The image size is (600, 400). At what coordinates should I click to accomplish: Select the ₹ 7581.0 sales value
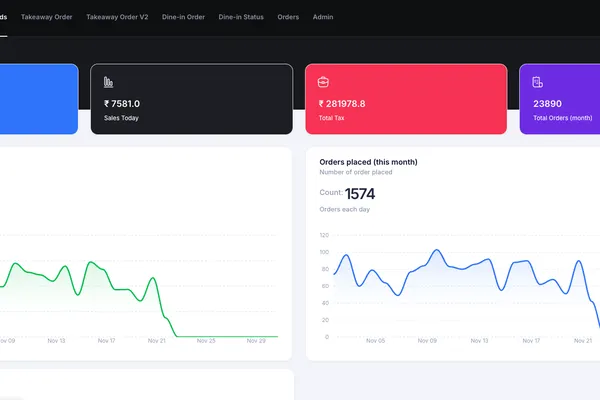pyautogui.click(x=122, y=104)
